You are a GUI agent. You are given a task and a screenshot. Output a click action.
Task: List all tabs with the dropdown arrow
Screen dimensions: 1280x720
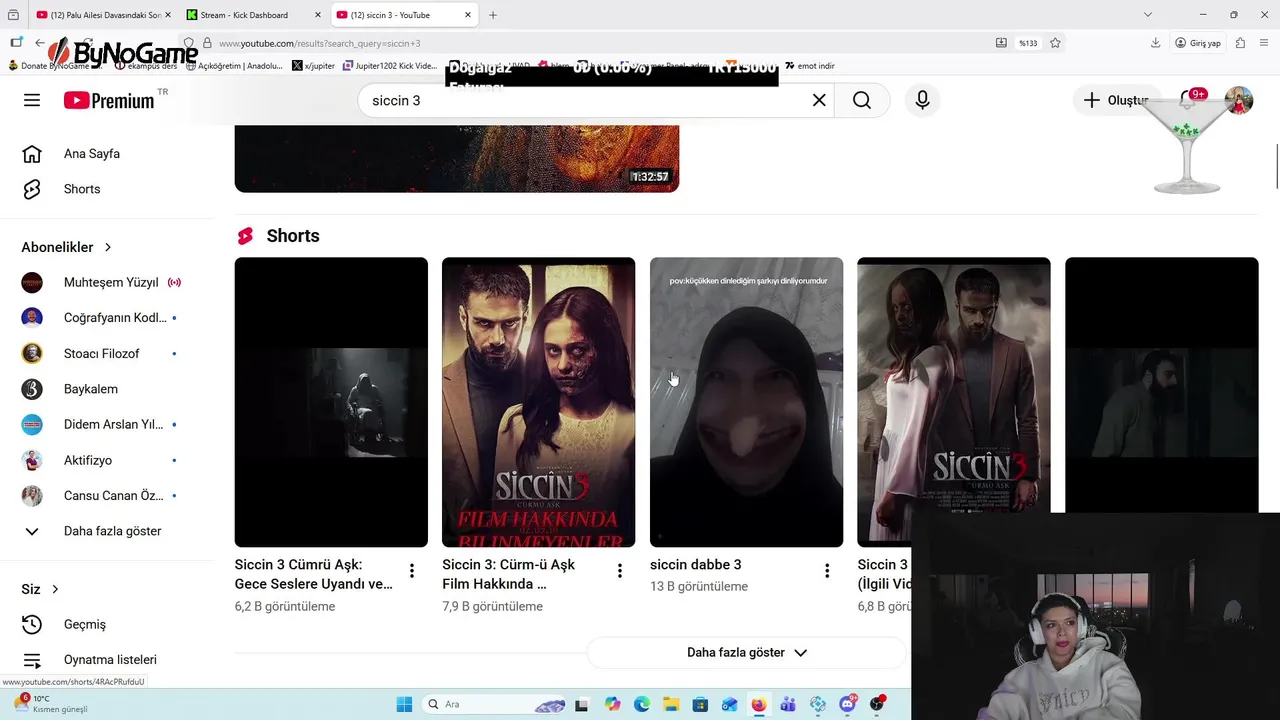tap(1148, 15)
